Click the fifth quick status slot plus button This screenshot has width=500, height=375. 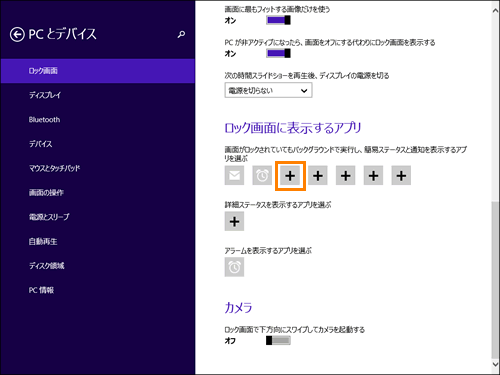tap(345, 175)
